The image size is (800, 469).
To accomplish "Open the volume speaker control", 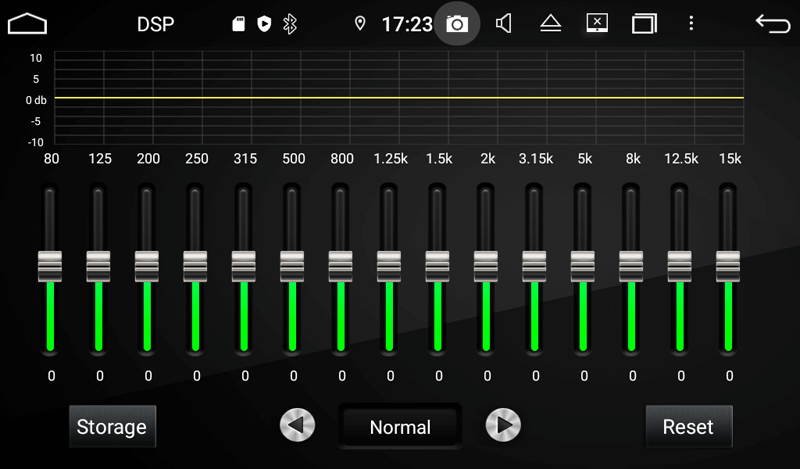I will pyautogui.click(x=504, y=23).
